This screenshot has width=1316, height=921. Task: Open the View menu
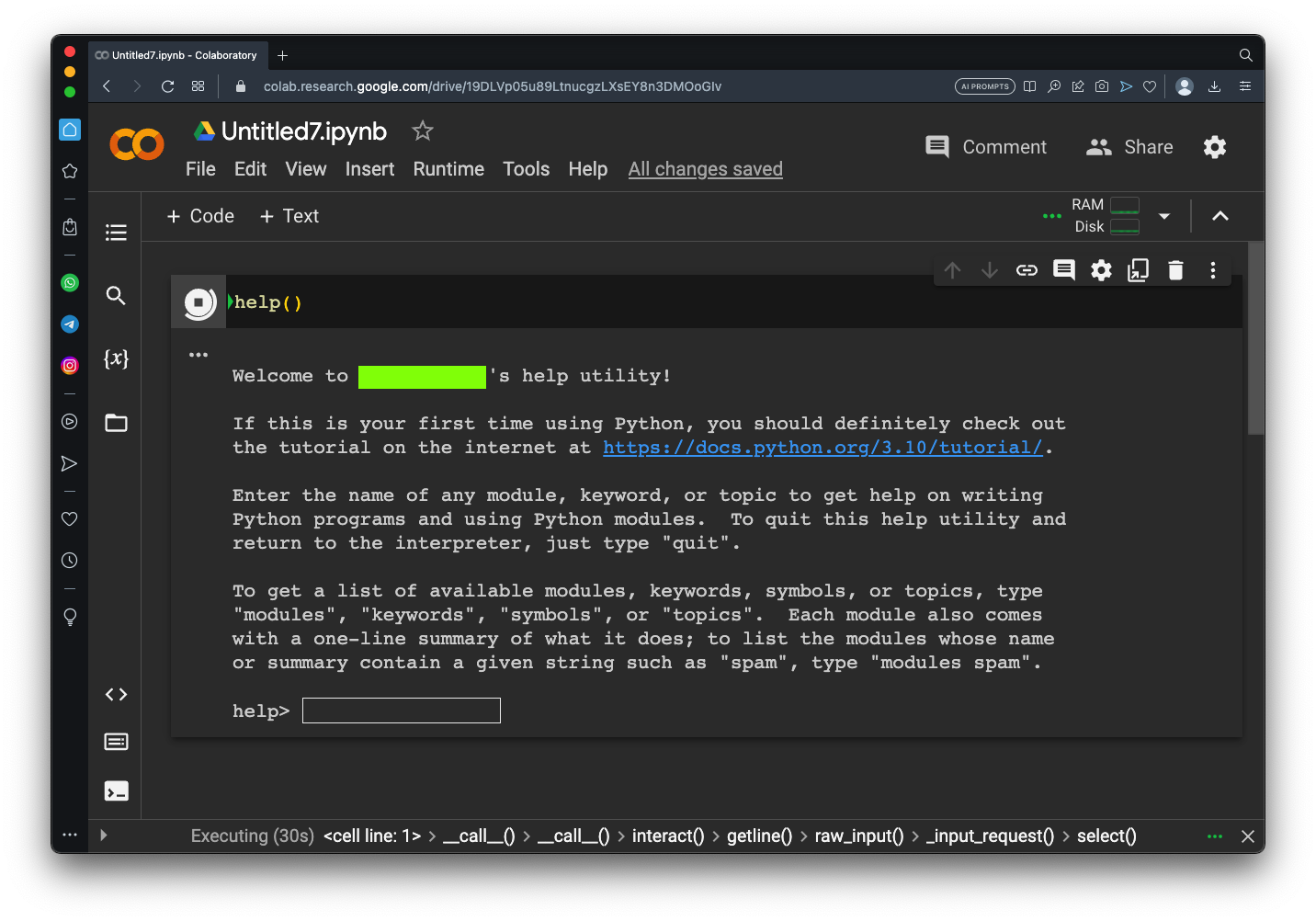(x=306, y=169)
